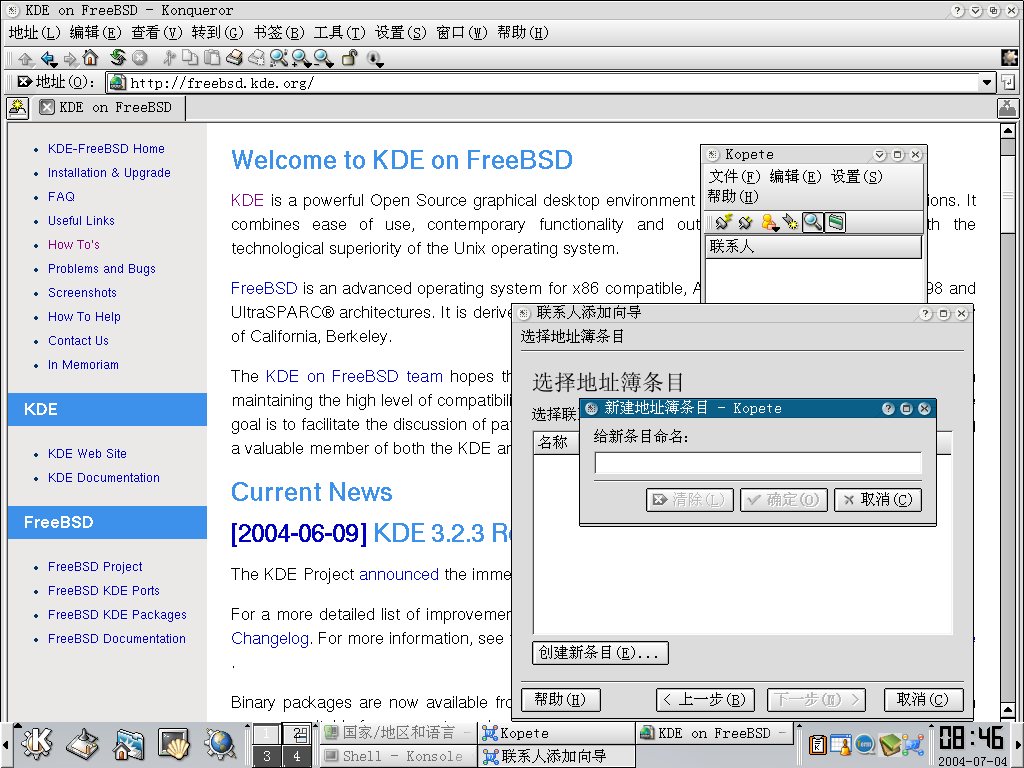Launch the home folder icon on panel
The height and width of the screenshot is (768, 1024).
coord(128,744)
